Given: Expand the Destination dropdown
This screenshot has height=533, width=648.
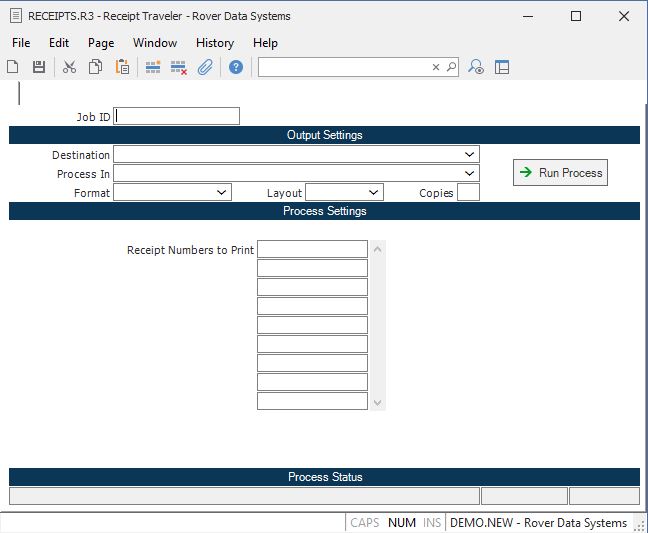Looking at the screenshot, I should tap(469, 155).
